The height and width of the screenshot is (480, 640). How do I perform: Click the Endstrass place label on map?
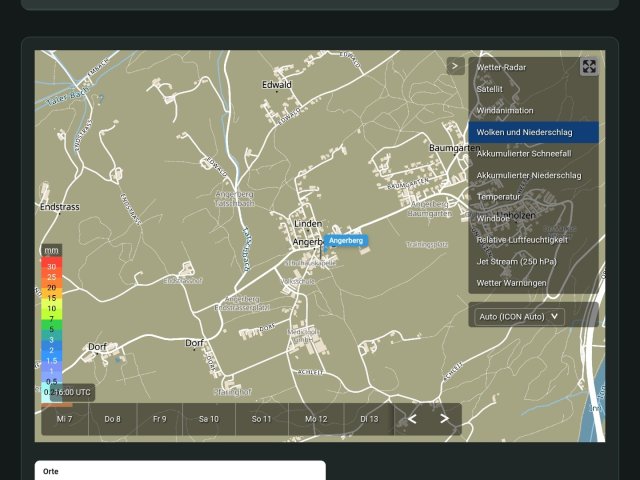pos(60,207)
